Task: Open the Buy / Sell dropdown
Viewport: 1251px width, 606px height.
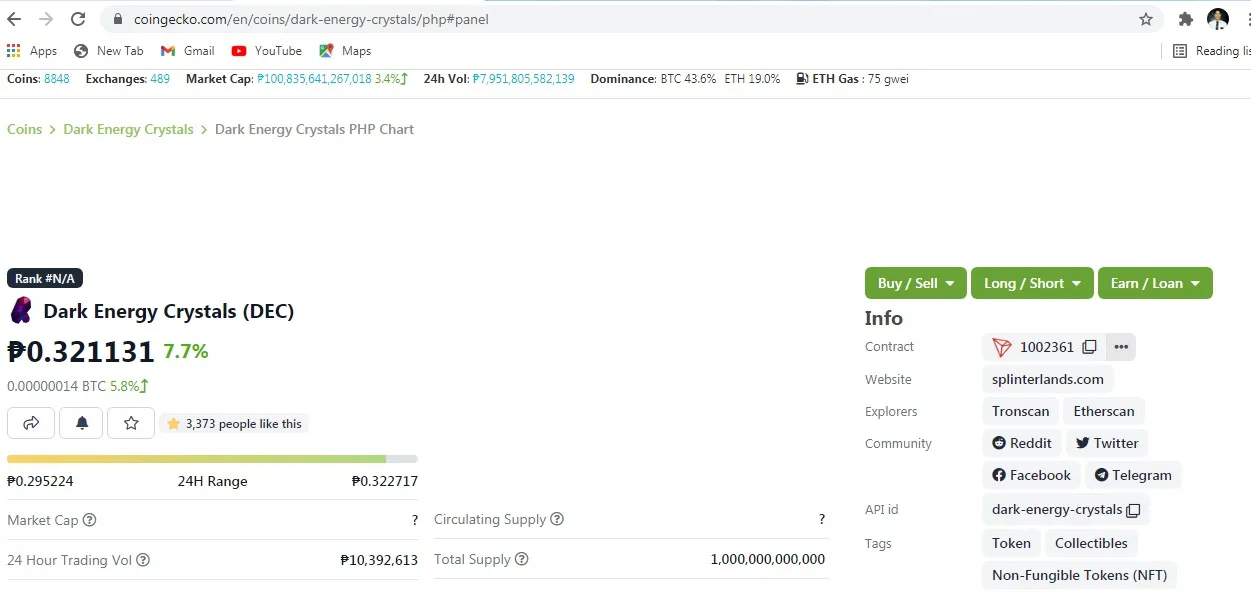Action: point(916,283)
